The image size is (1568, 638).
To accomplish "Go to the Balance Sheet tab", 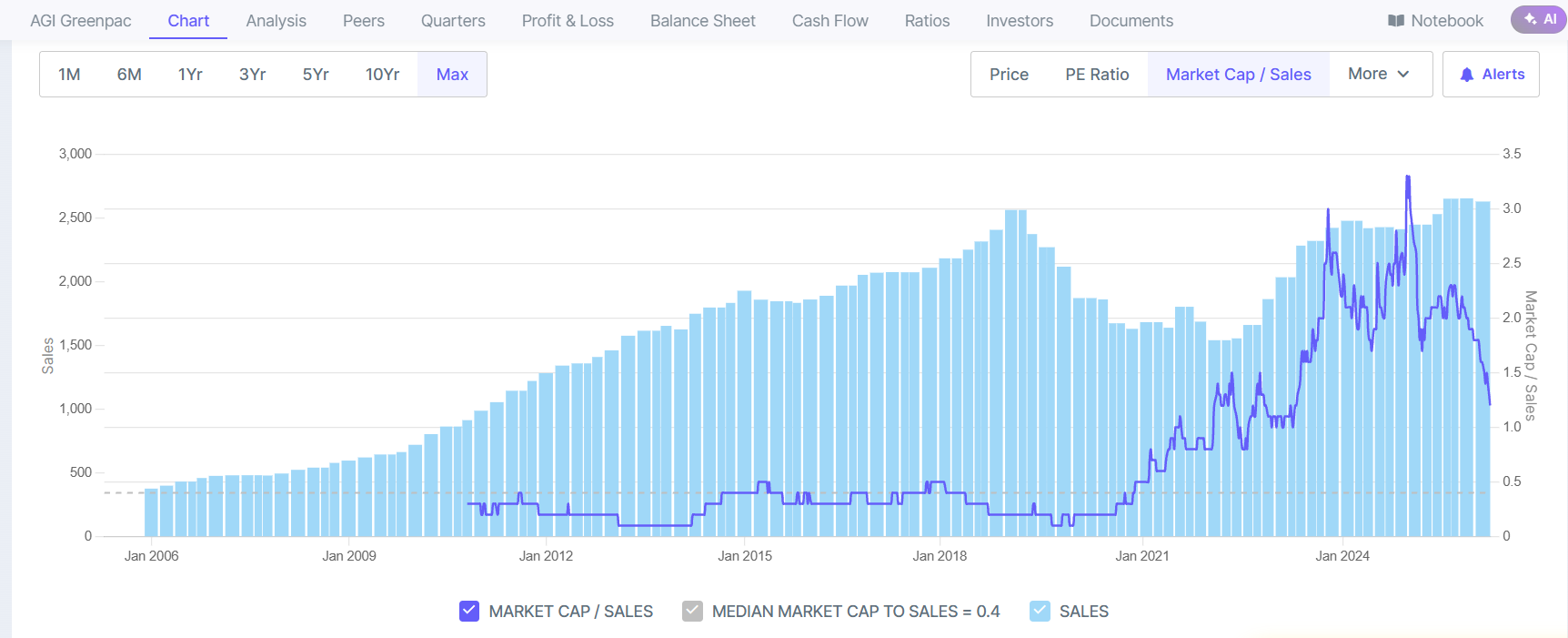I will pyautogui.click(x=702, y=21).
